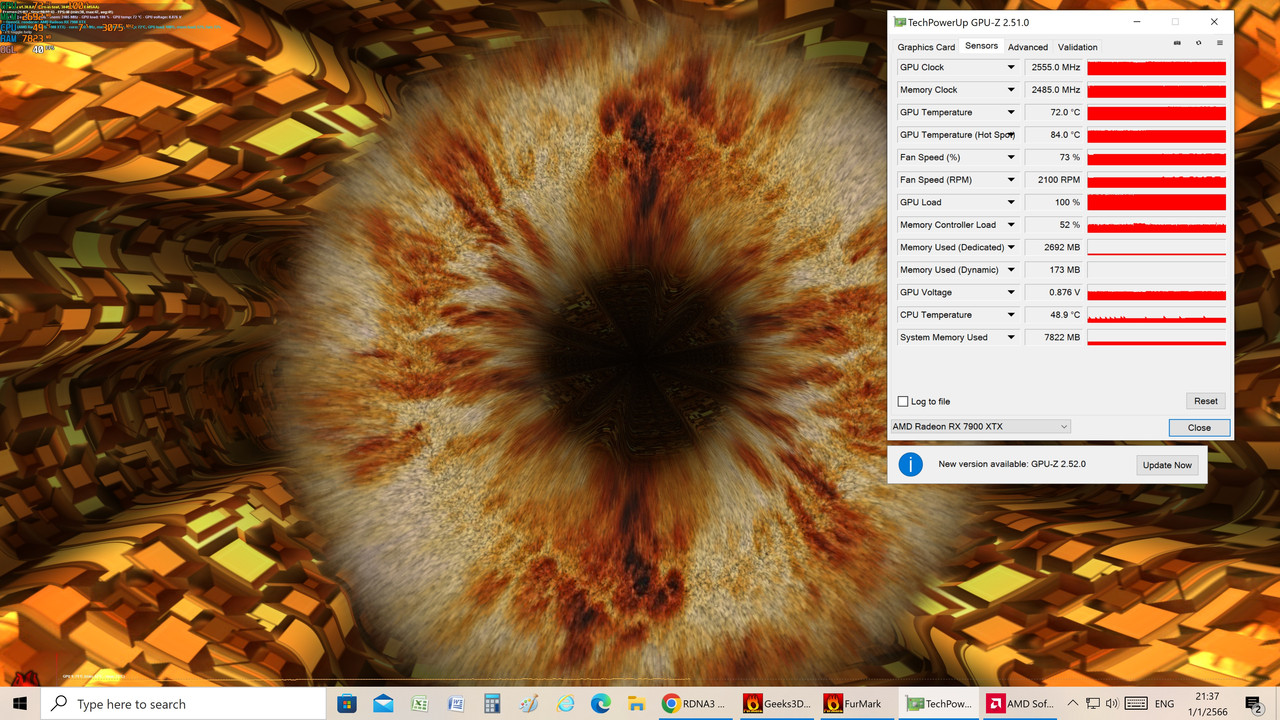This screenshot has width=1280, height=720.
Task: Open the Windows Start menu
Action: pos(20,704)
